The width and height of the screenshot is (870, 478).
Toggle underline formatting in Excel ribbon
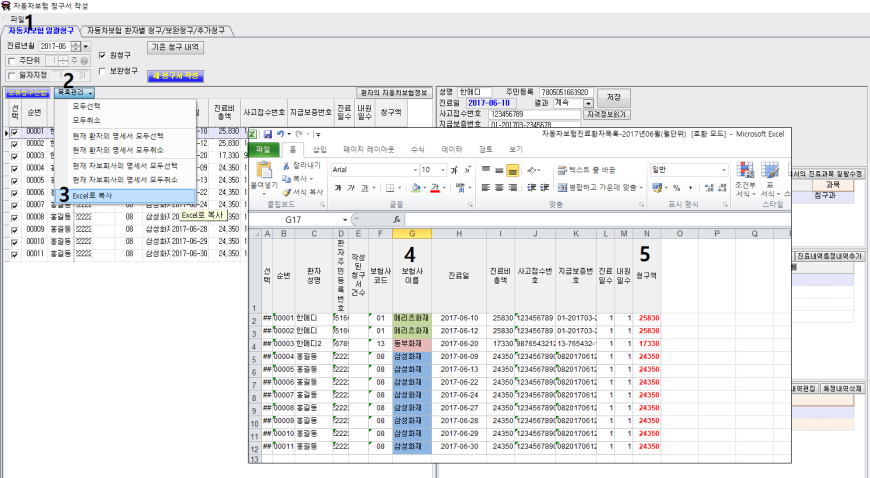point(365,188)
